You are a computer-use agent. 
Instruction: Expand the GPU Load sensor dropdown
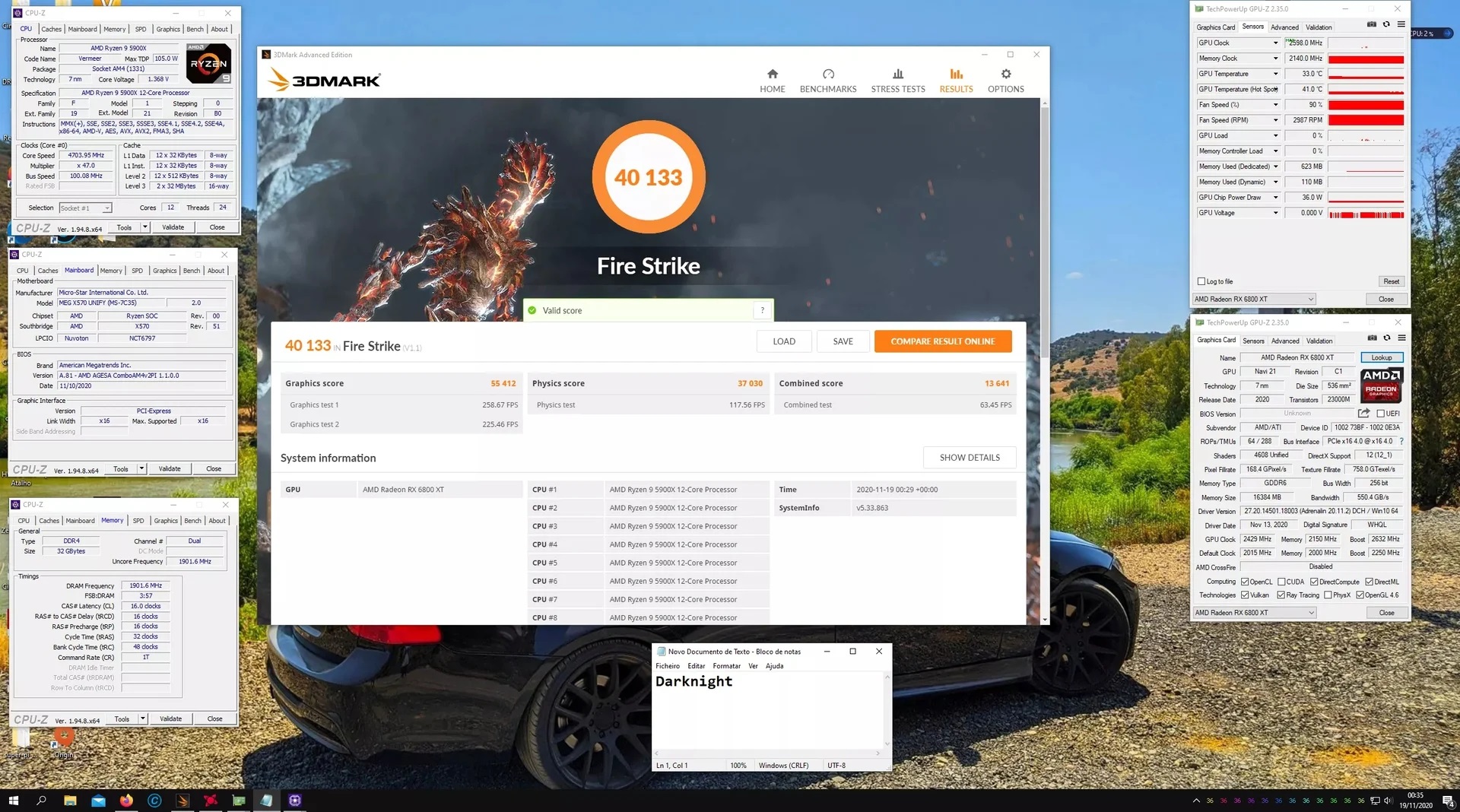point(1275,135)
